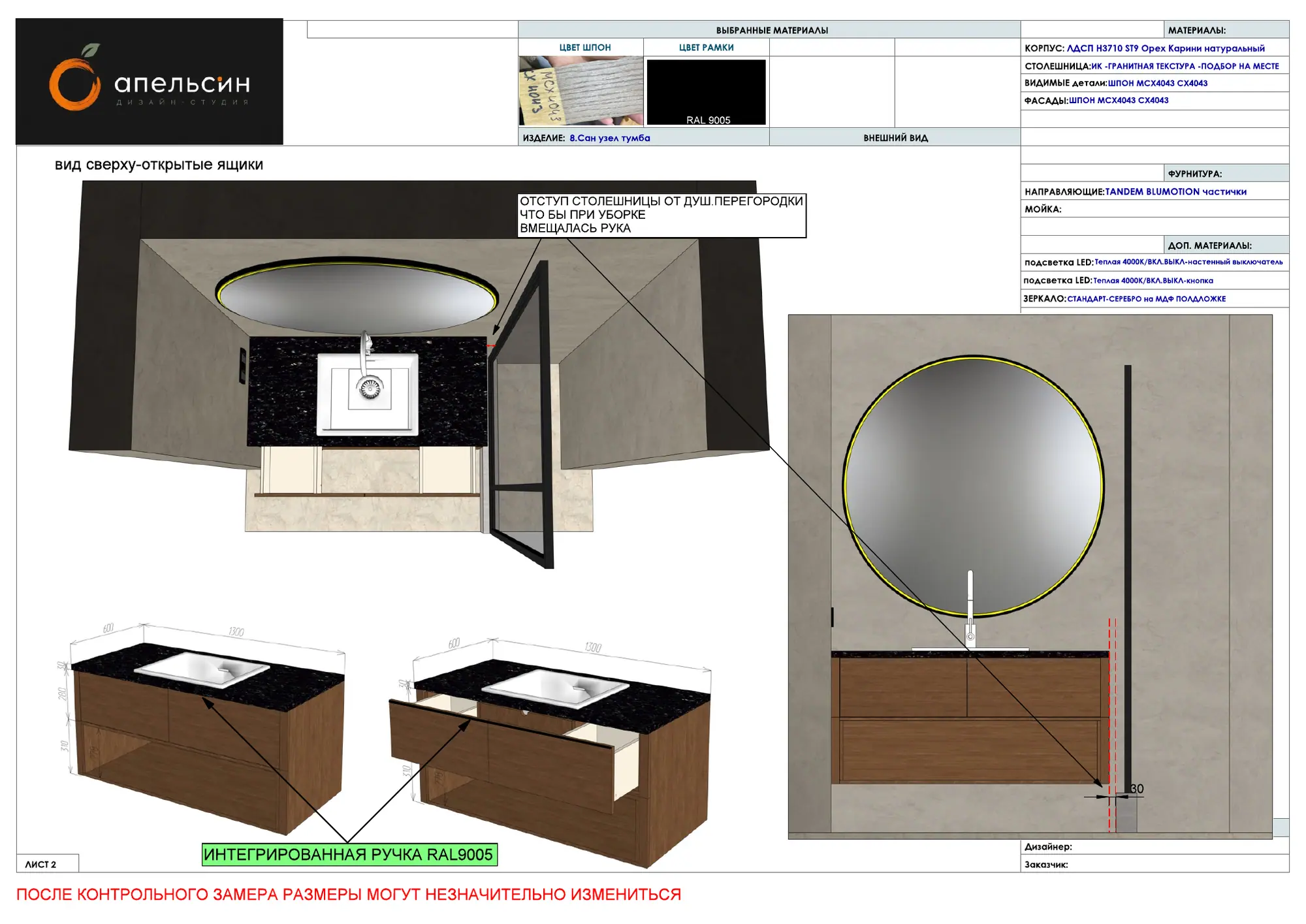Open the veneer MCX4043 sample thumbnail
The height and width of the screenshot is (924, 1306).
click(581, 91)
